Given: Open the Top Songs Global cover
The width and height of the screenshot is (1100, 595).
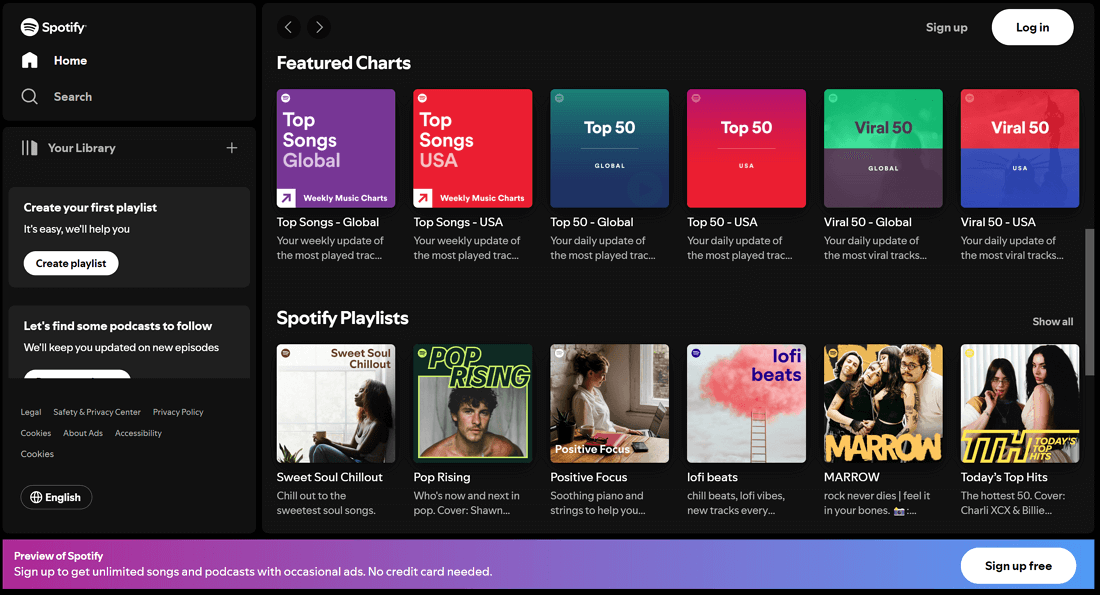Looking at the screenshot, I should pyautogui.click(x=336, y=148).
